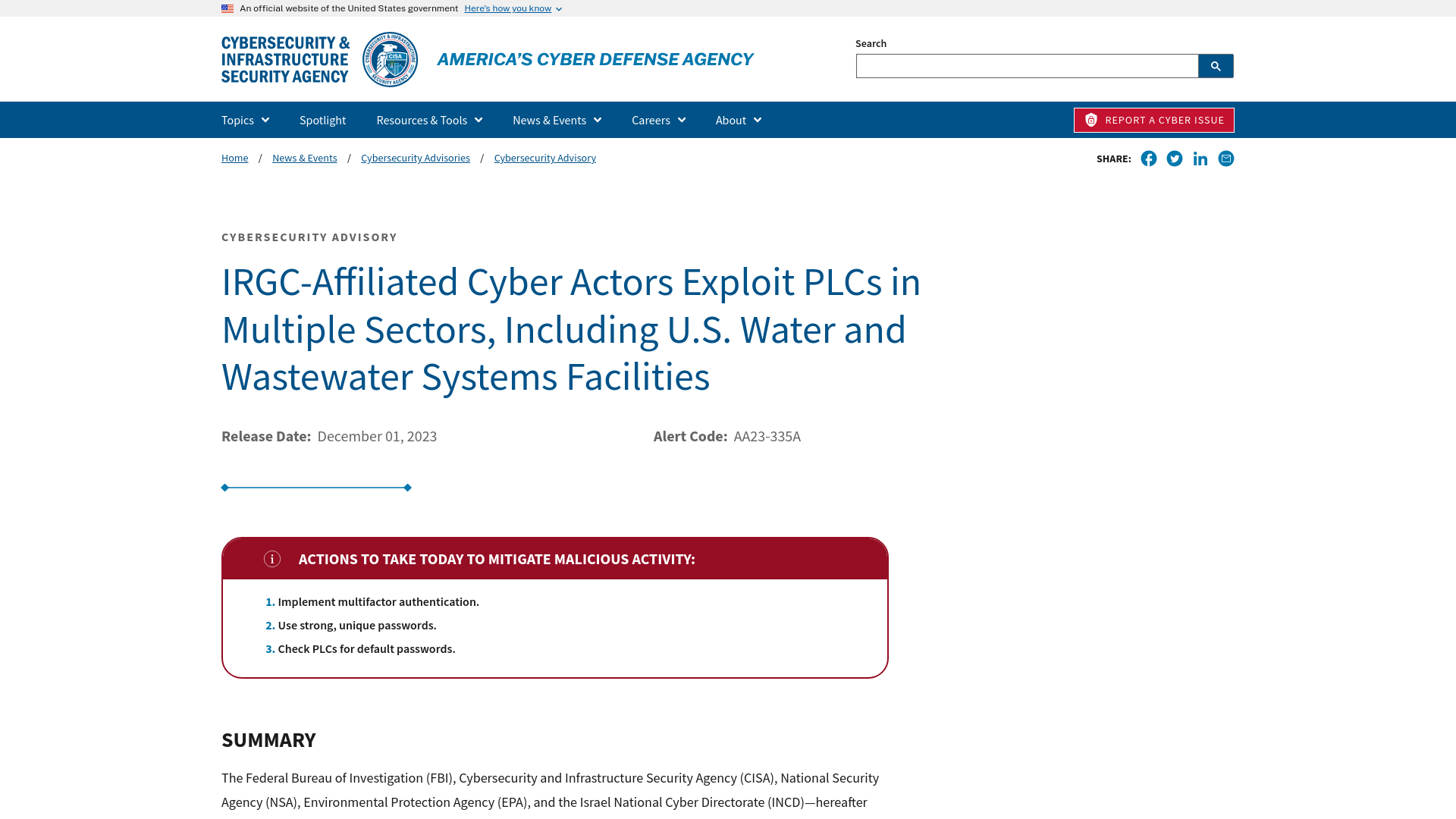Click the LinkedIn share icon
Image resolution: width=1456 pixels, height=819 pixels.
[x=1199, y=158]
